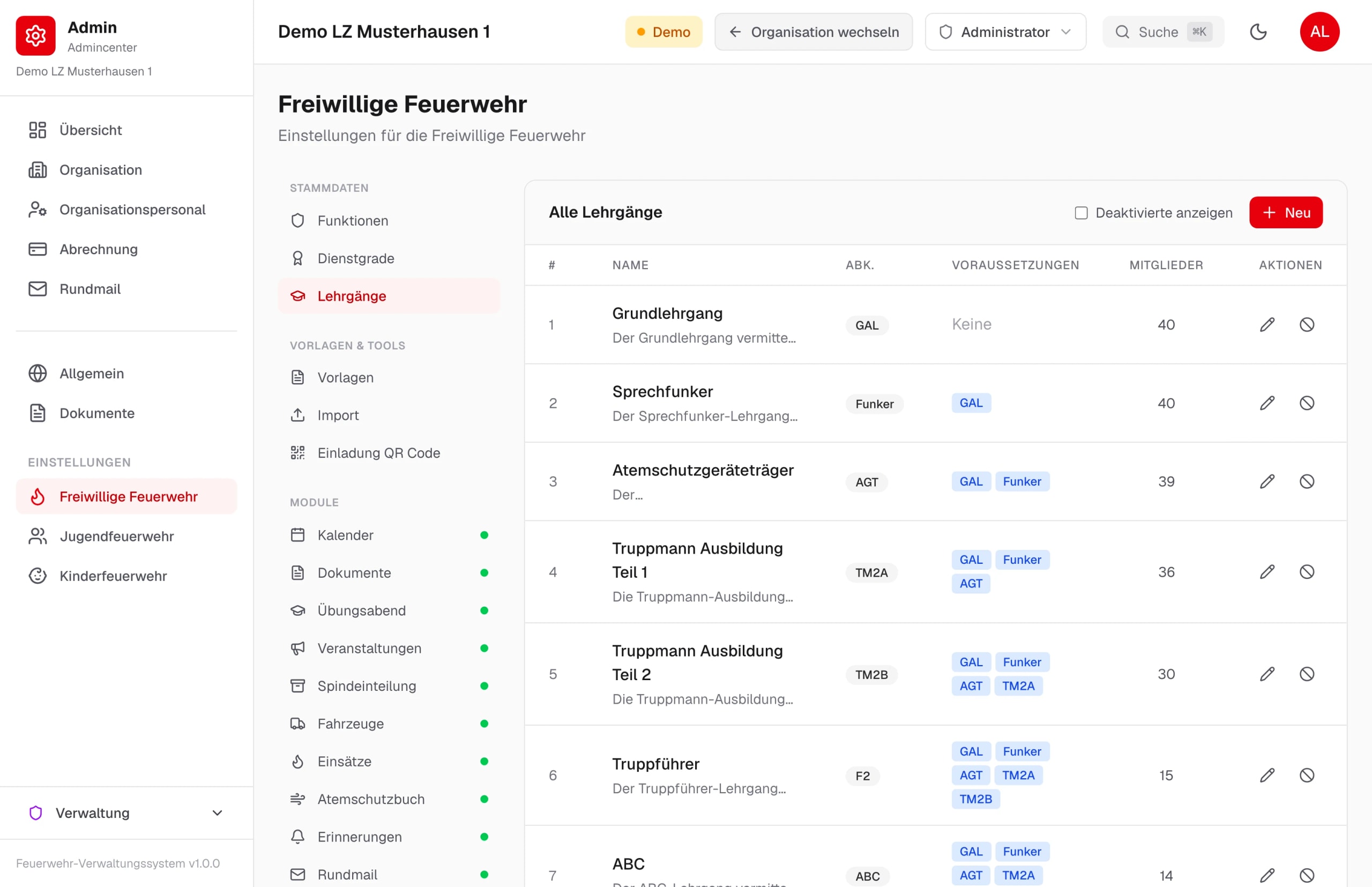1372x887 pixels.
Task: Open the Administrator role dropdown
Action: (x=1005, y=32)
